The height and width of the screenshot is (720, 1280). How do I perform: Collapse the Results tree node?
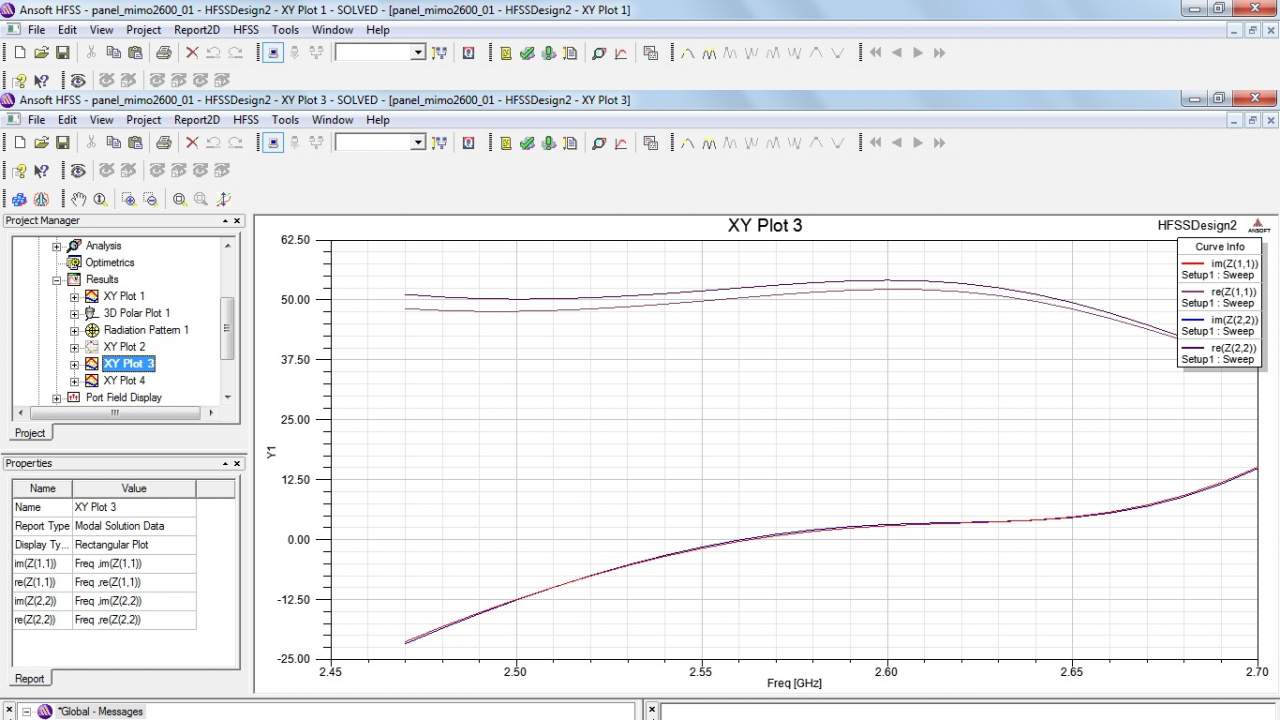pos(57,280)
